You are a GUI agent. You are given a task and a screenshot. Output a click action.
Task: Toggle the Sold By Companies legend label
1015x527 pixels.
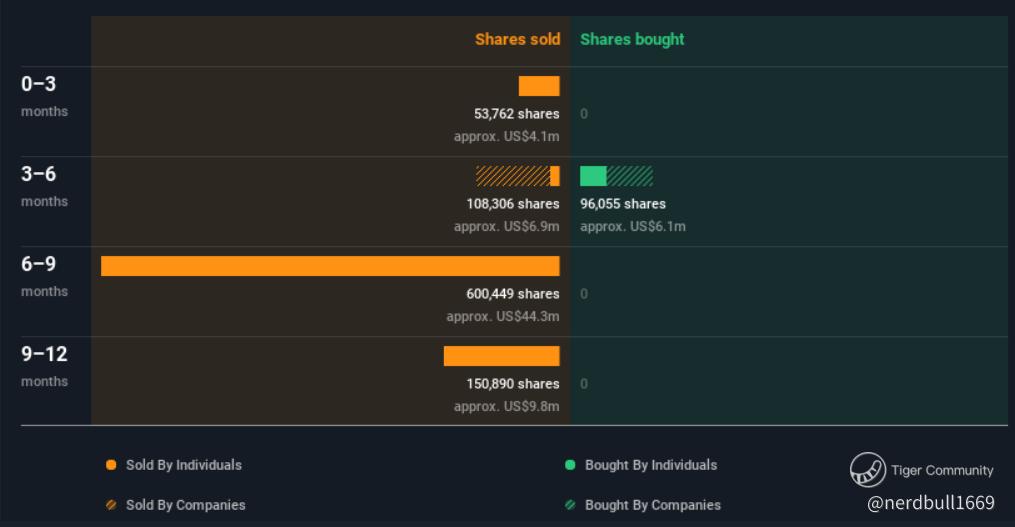pyautogui.click(x=185, y=505)
